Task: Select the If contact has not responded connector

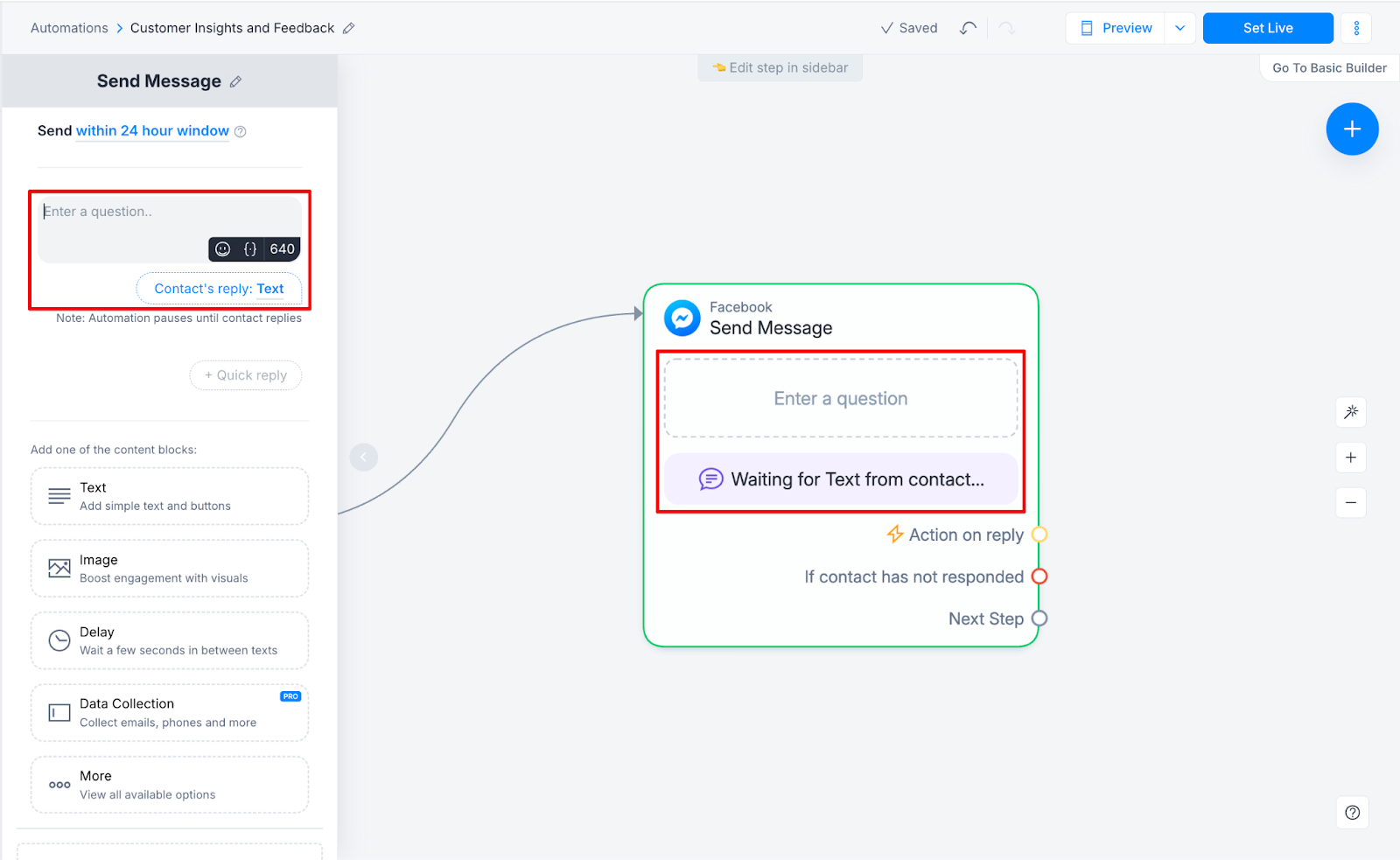Action: pos(1039,577)
